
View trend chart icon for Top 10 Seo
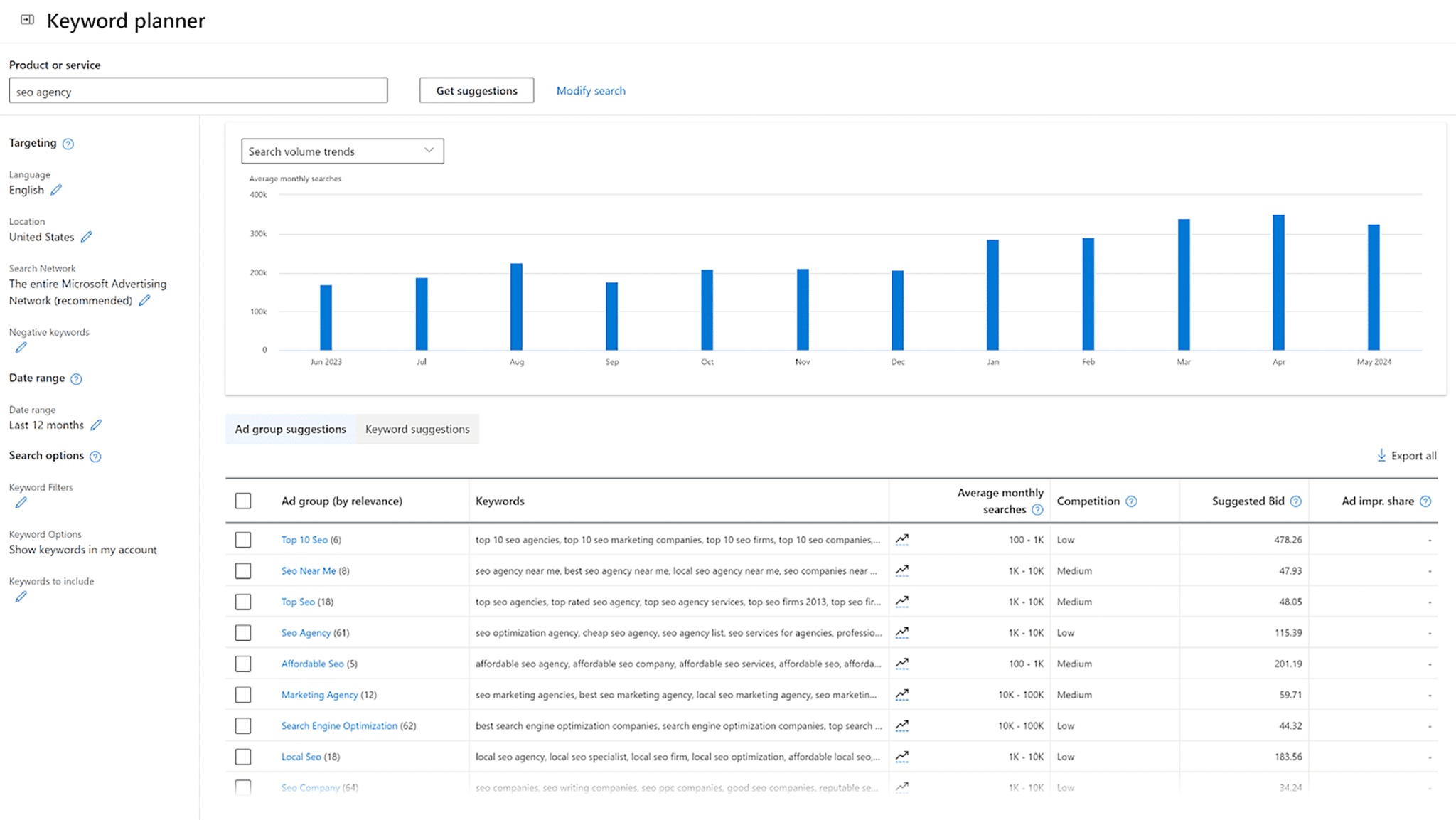[902, 539]
